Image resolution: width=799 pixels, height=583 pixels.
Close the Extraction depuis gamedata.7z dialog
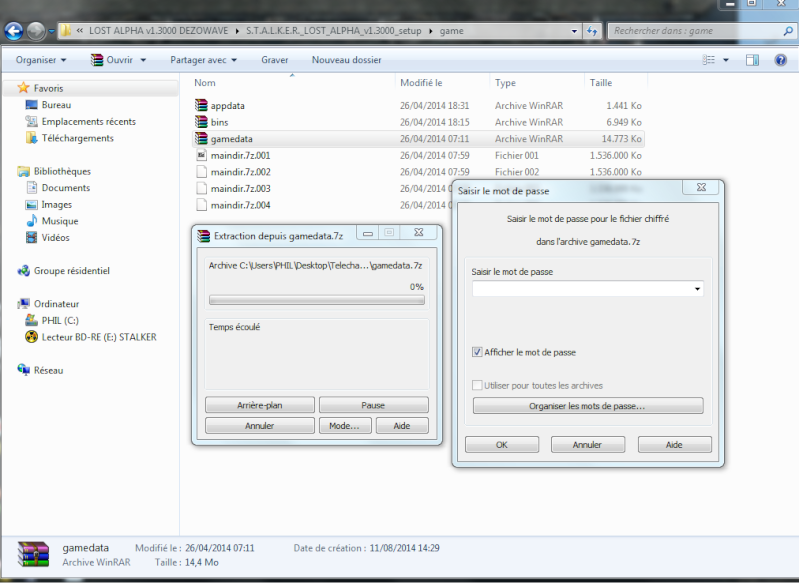pyautogui.click(x=418, y=232)
